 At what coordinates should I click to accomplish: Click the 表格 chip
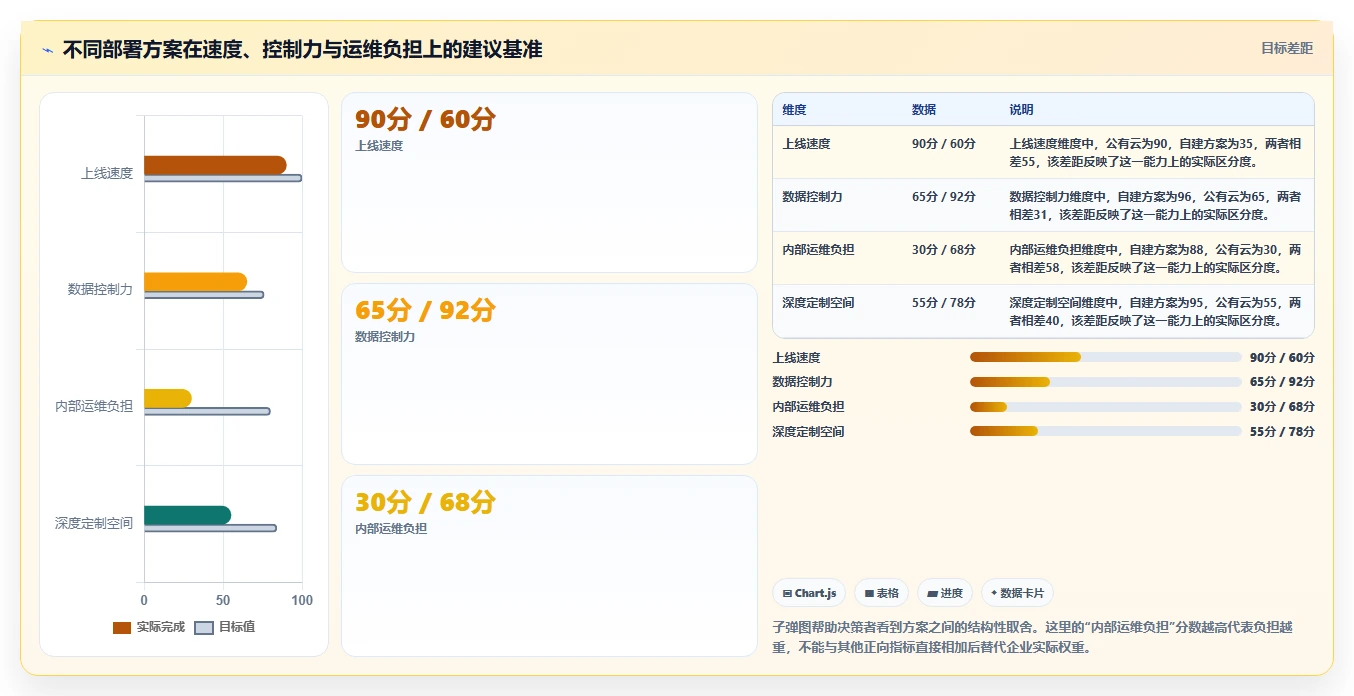pos(881,593)
